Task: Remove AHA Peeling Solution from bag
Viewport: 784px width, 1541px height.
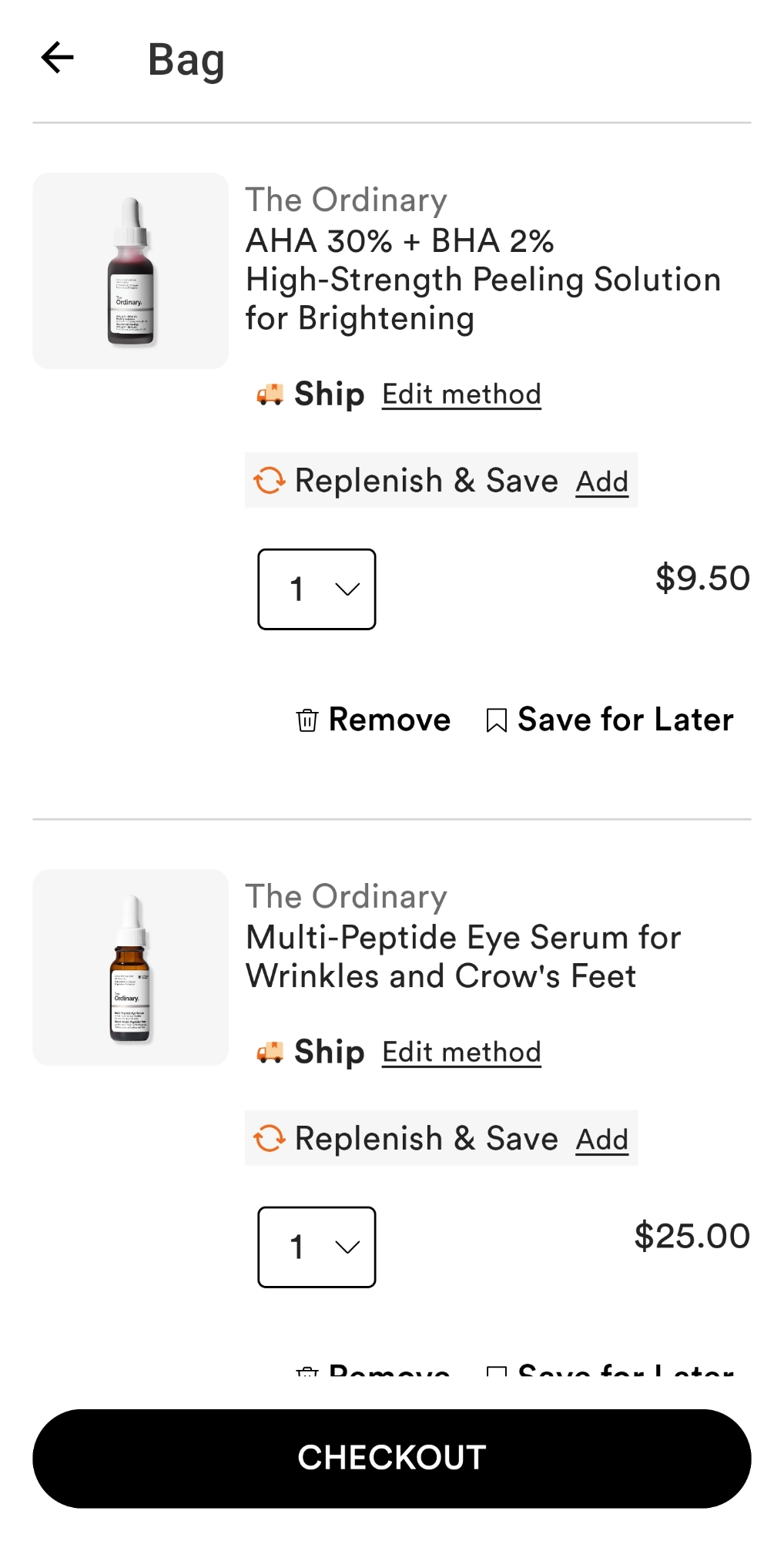Action: 389,720
